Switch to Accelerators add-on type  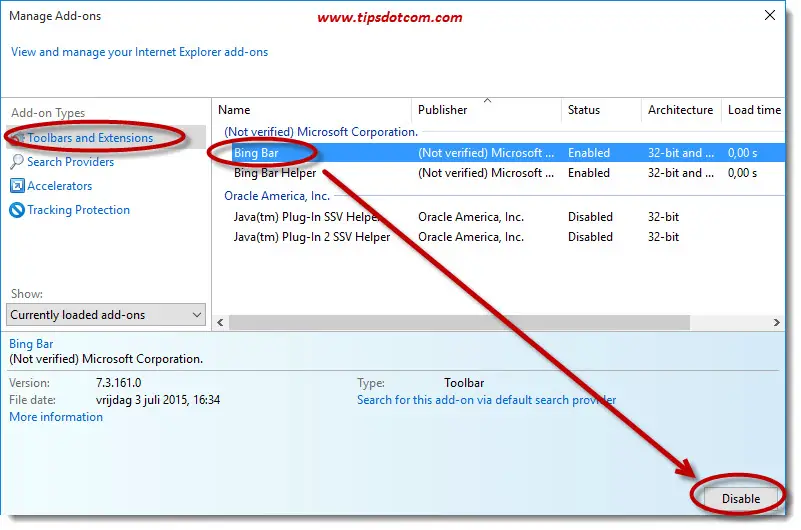coord(60,186)
